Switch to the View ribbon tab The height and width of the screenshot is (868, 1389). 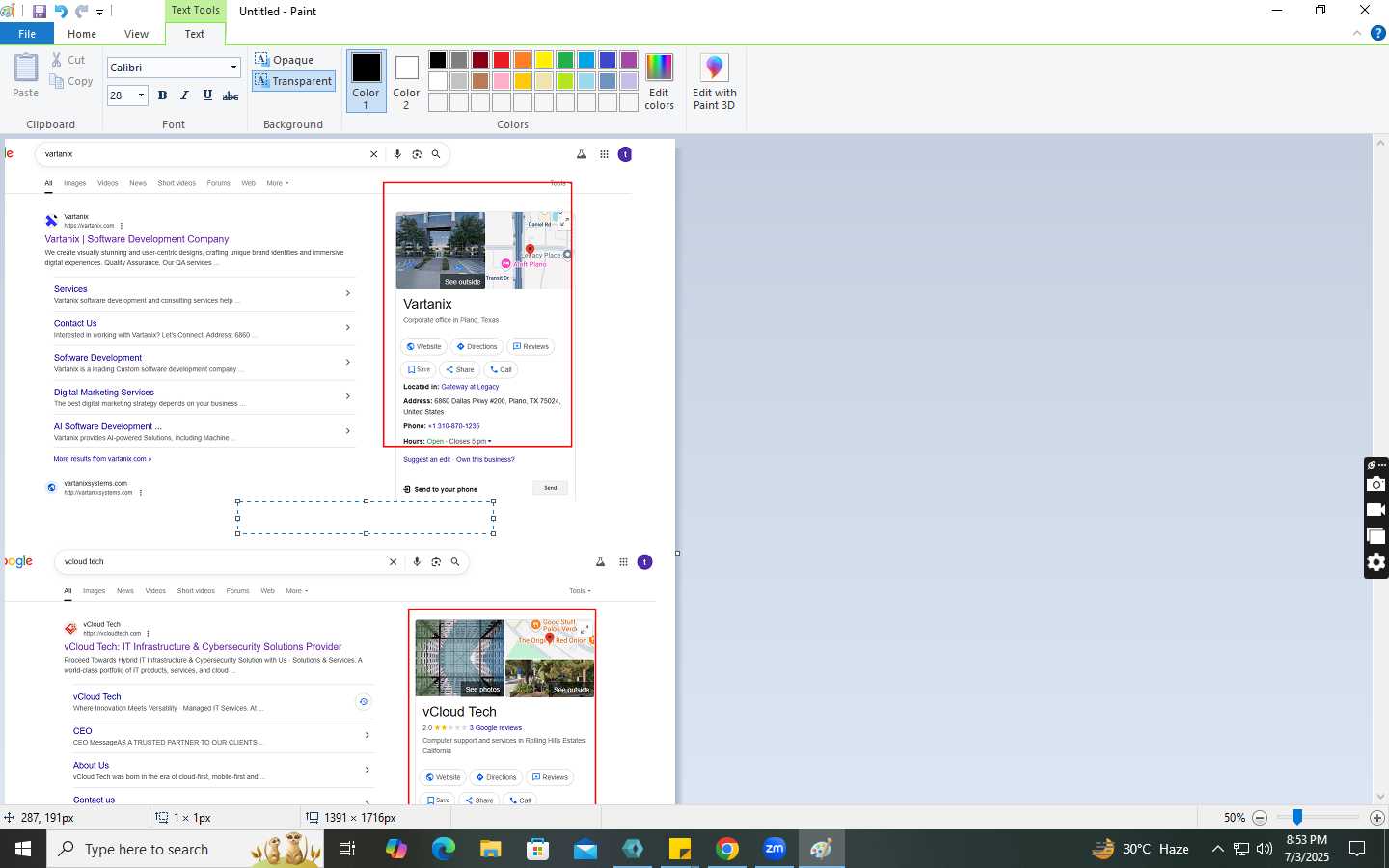136,34
